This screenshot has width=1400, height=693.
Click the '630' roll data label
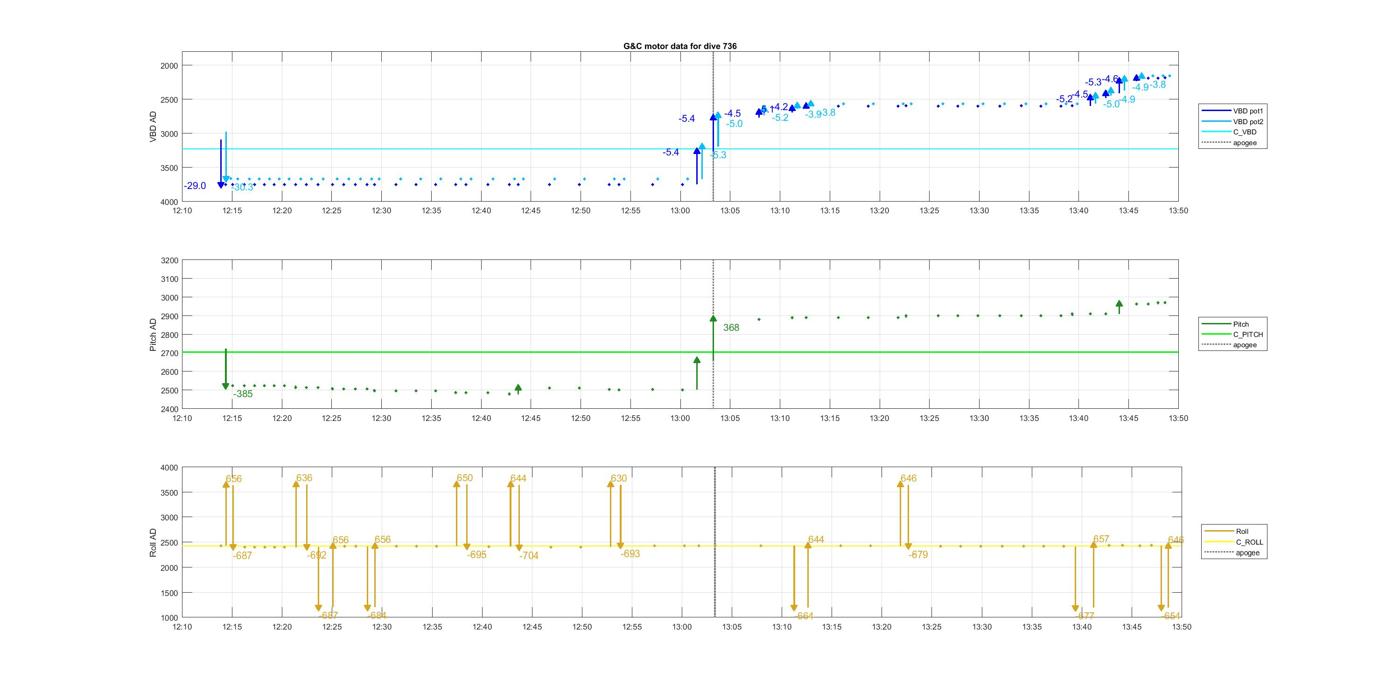[619, 478]
